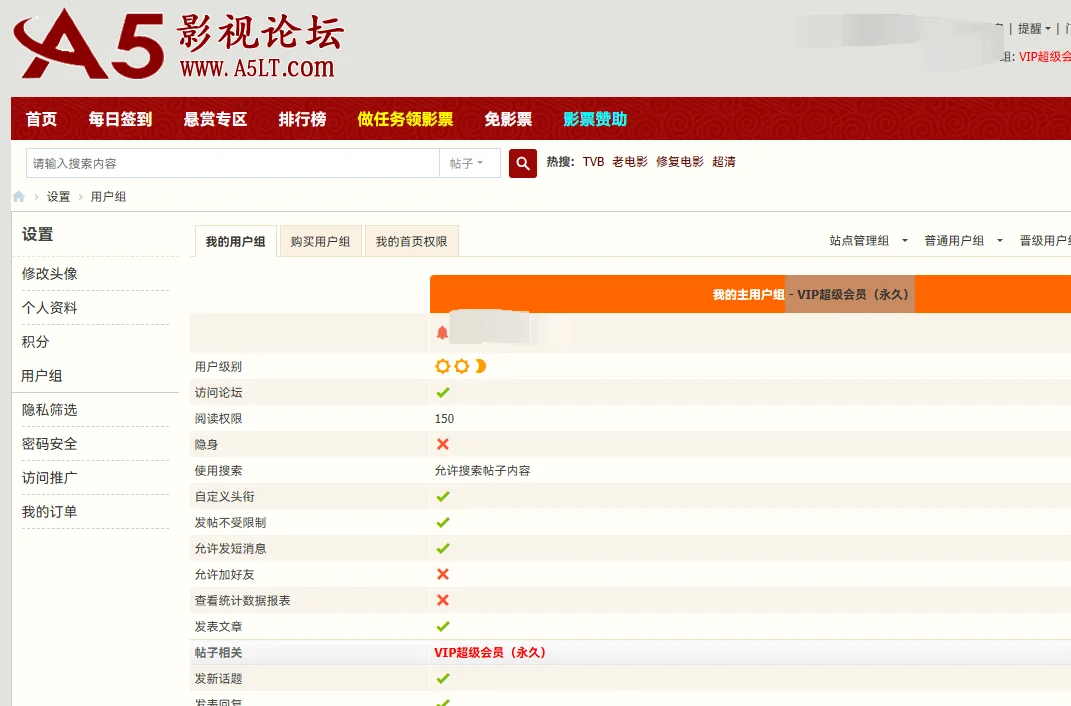Click the green check in 发帖不受限制 row
Screen dimensions: 1071x706
click(443, 522)
